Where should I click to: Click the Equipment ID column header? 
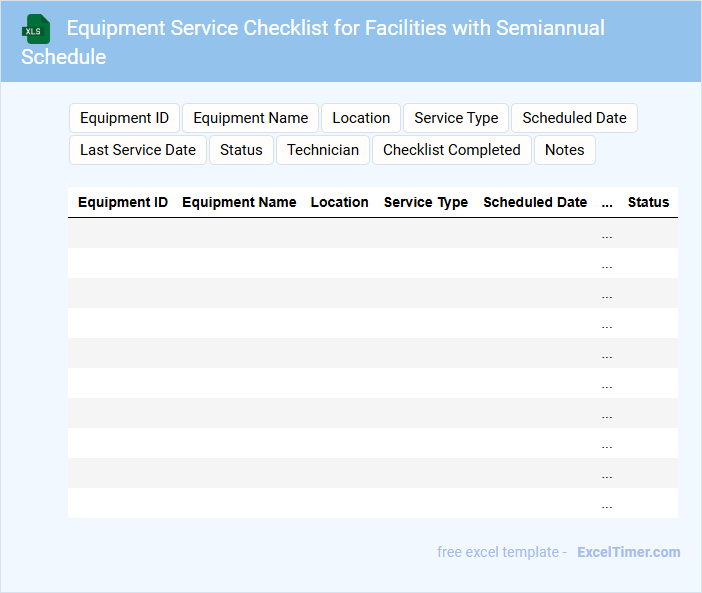[x=123, y=202]
